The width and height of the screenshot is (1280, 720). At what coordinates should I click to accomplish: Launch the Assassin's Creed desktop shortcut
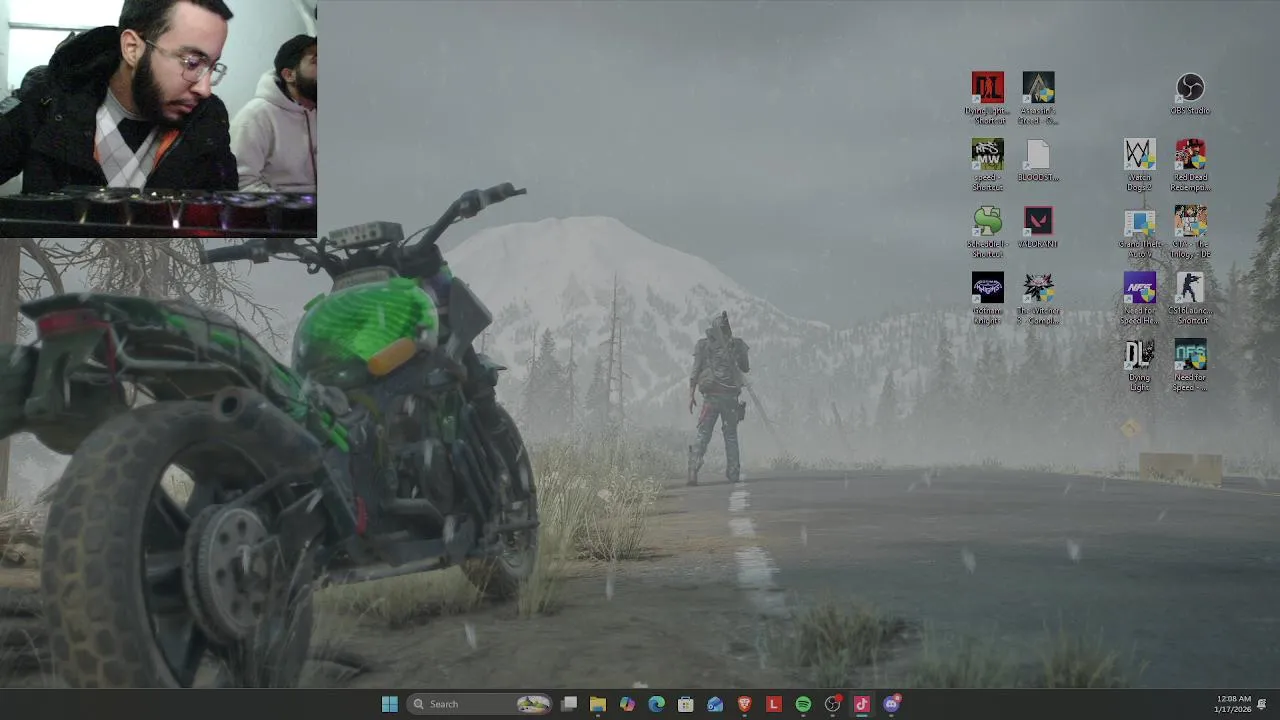click(1038, 98)
